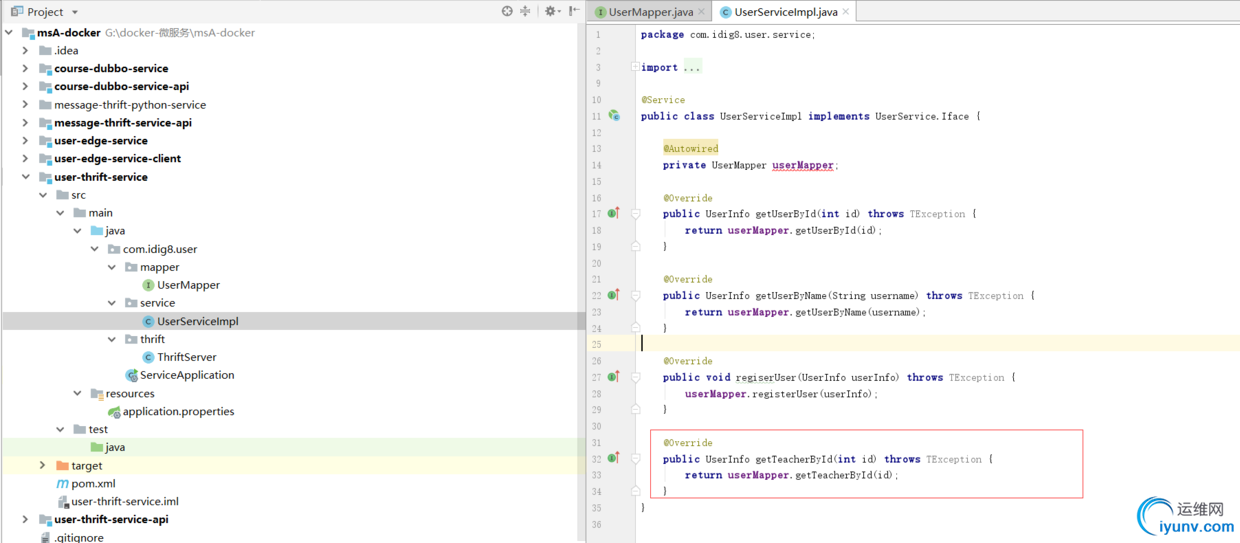Click getTeacherById in the method signature
The height and width of the screenshot is (543, 1240).
(x=792, y=459)
